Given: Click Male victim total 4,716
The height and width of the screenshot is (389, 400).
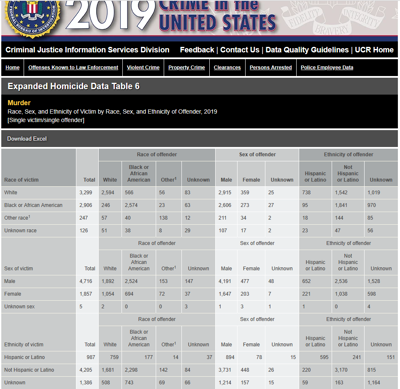Looking at the screenshot, I should coord(86,281).
